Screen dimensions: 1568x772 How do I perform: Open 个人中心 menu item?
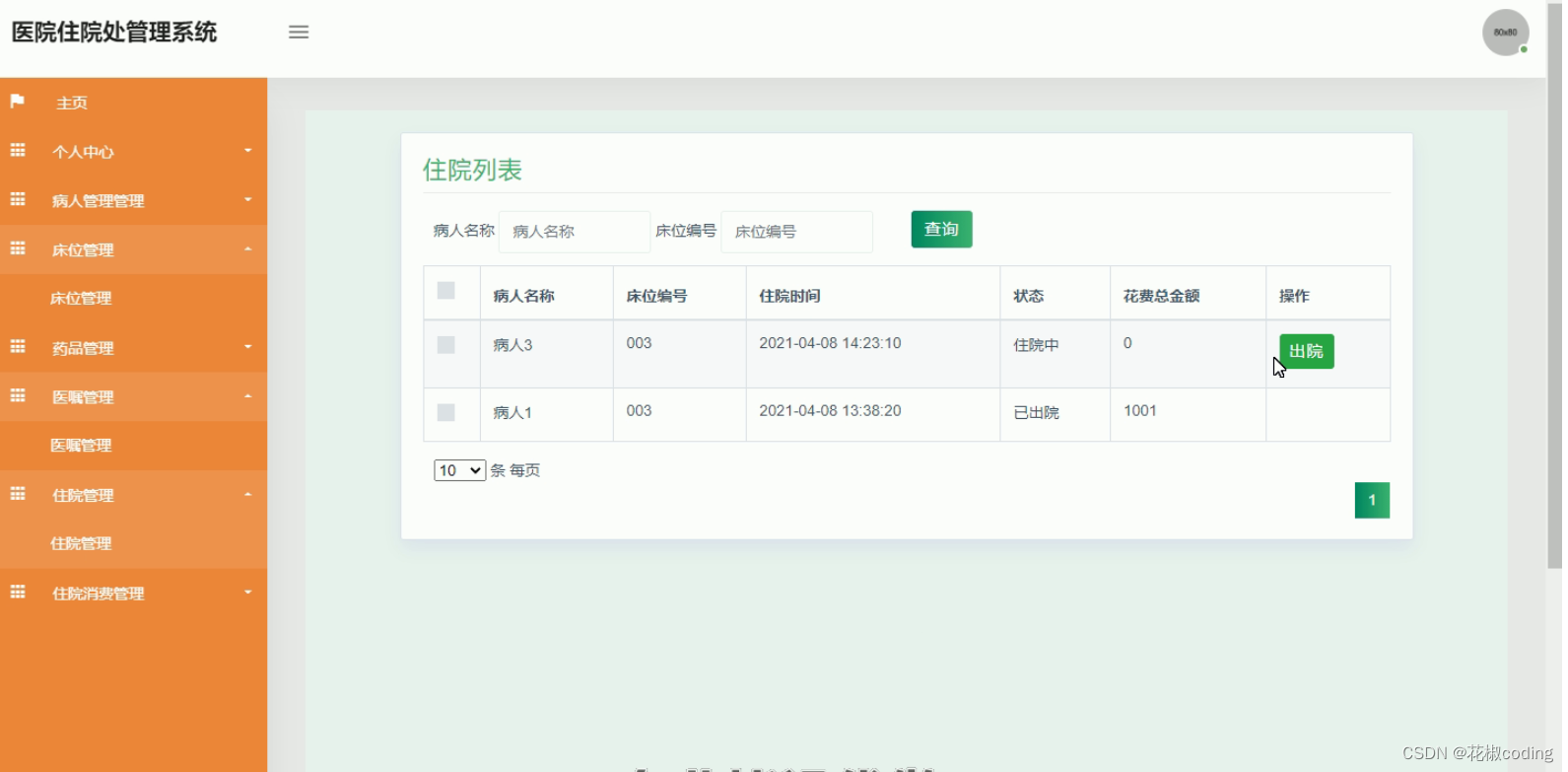click(x=133, y=152)
